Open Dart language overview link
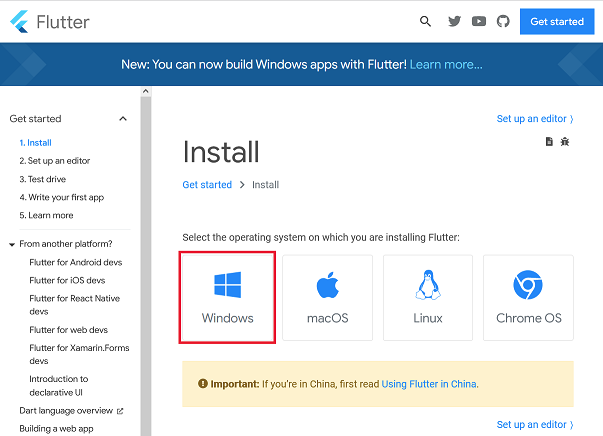The height and width of the screenshot is (436, 603). [x=66, y=411]
